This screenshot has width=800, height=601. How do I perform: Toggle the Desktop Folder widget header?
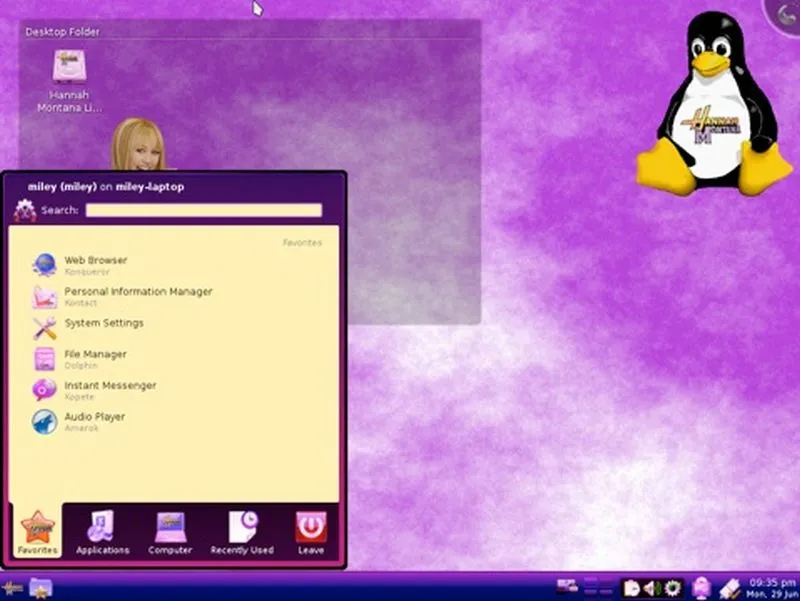[62, 31]
